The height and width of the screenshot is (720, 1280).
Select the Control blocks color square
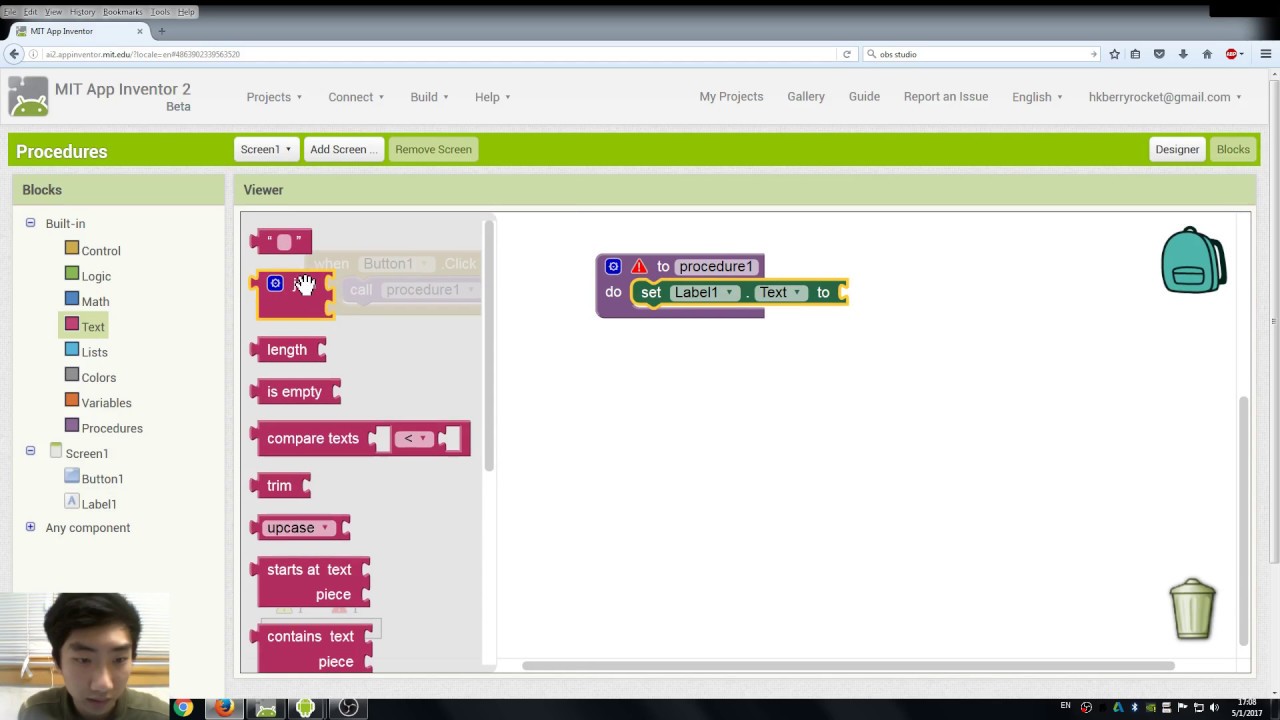[72, 248]
